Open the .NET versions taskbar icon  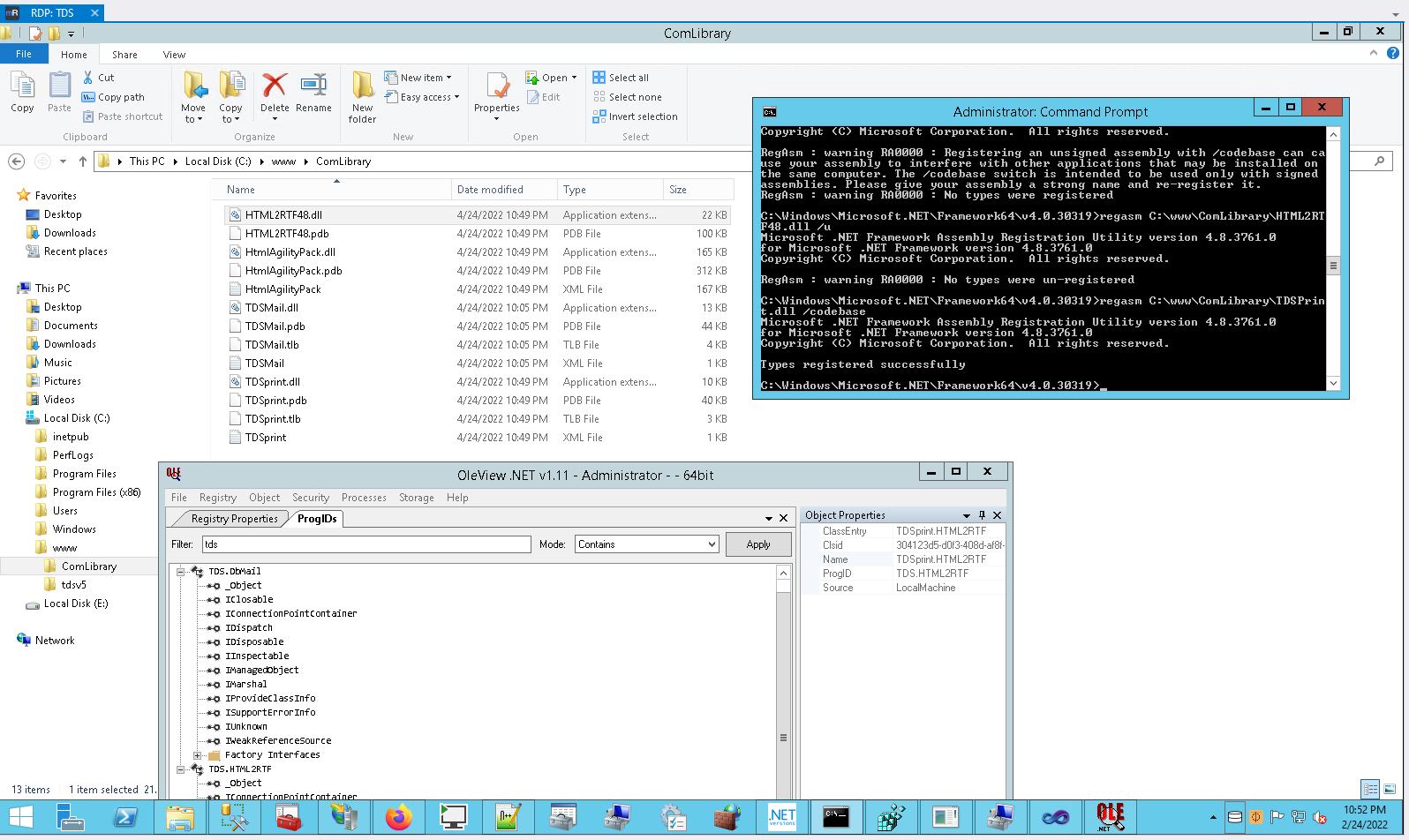(x=782, y=818)
